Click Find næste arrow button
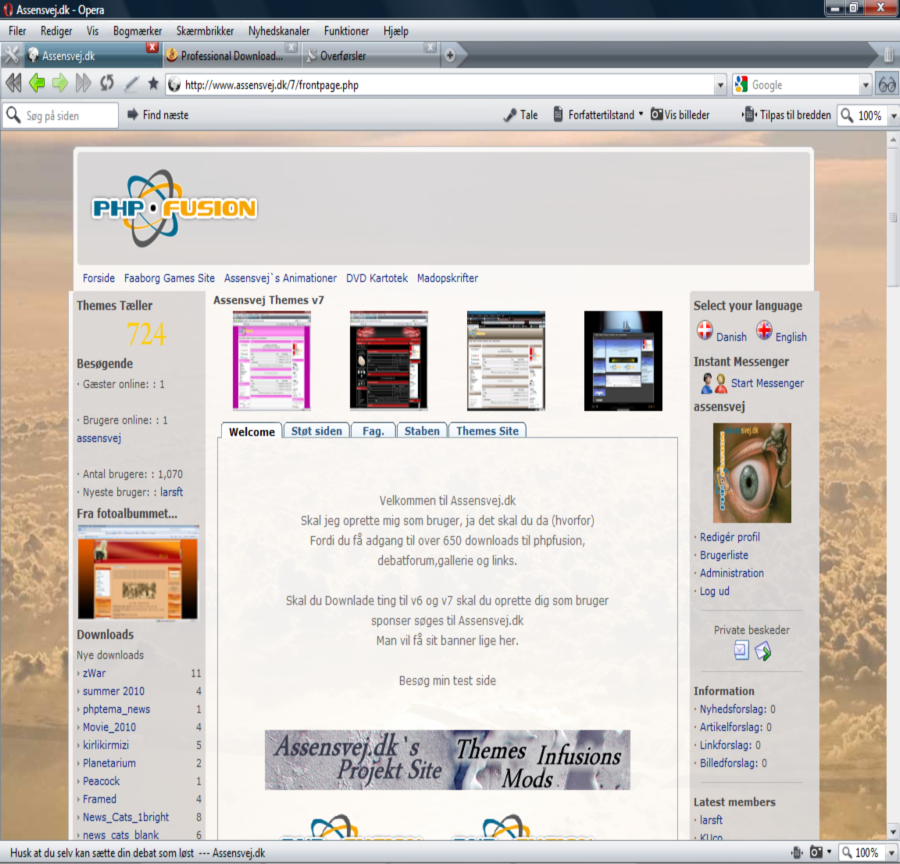This screenshot has width=900, height=864. (x=133, y=114)
